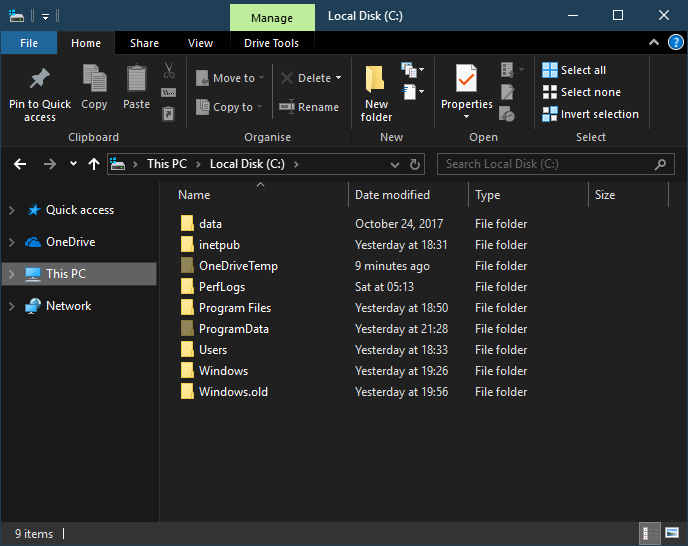
Task: Click the Easy access icon
Action: point(409,92)
